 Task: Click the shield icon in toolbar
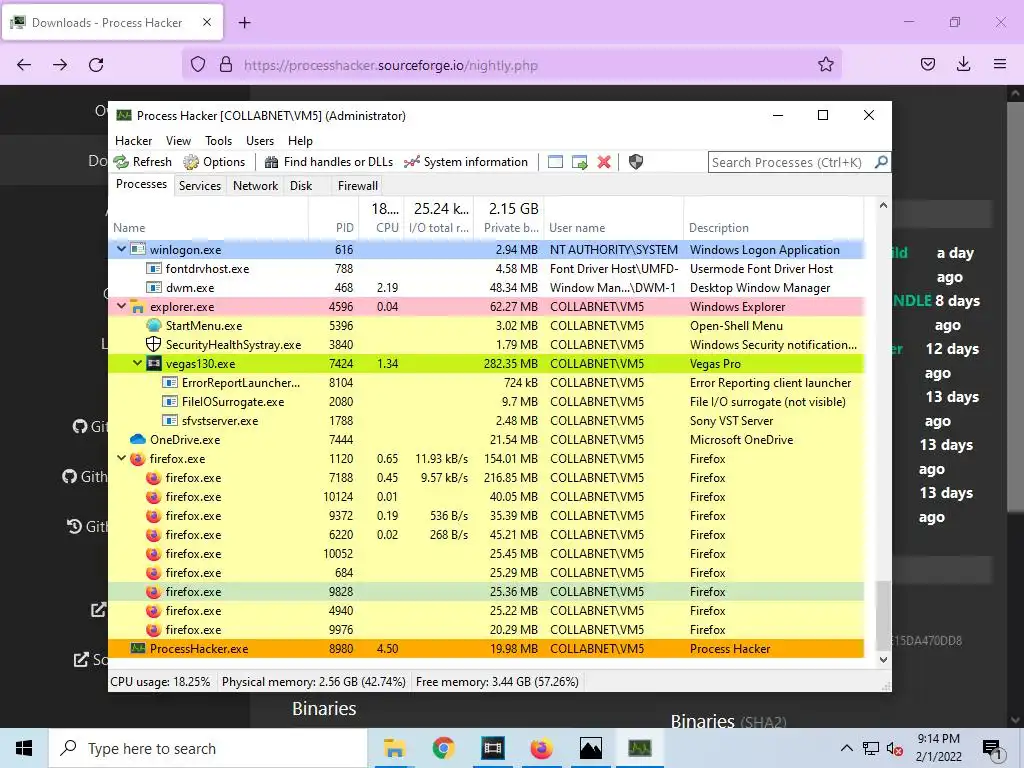coord(635,162)
